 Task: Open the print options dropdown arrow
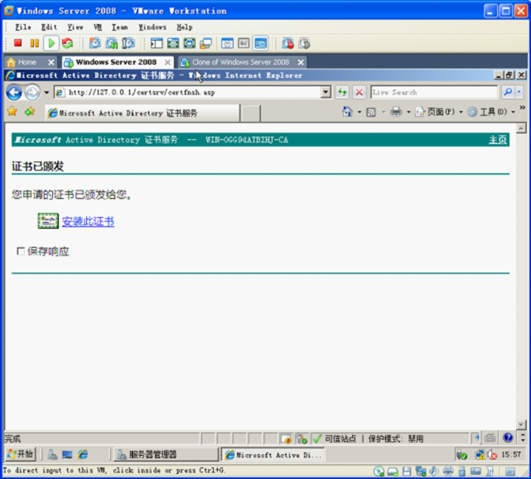click(408, 112)
